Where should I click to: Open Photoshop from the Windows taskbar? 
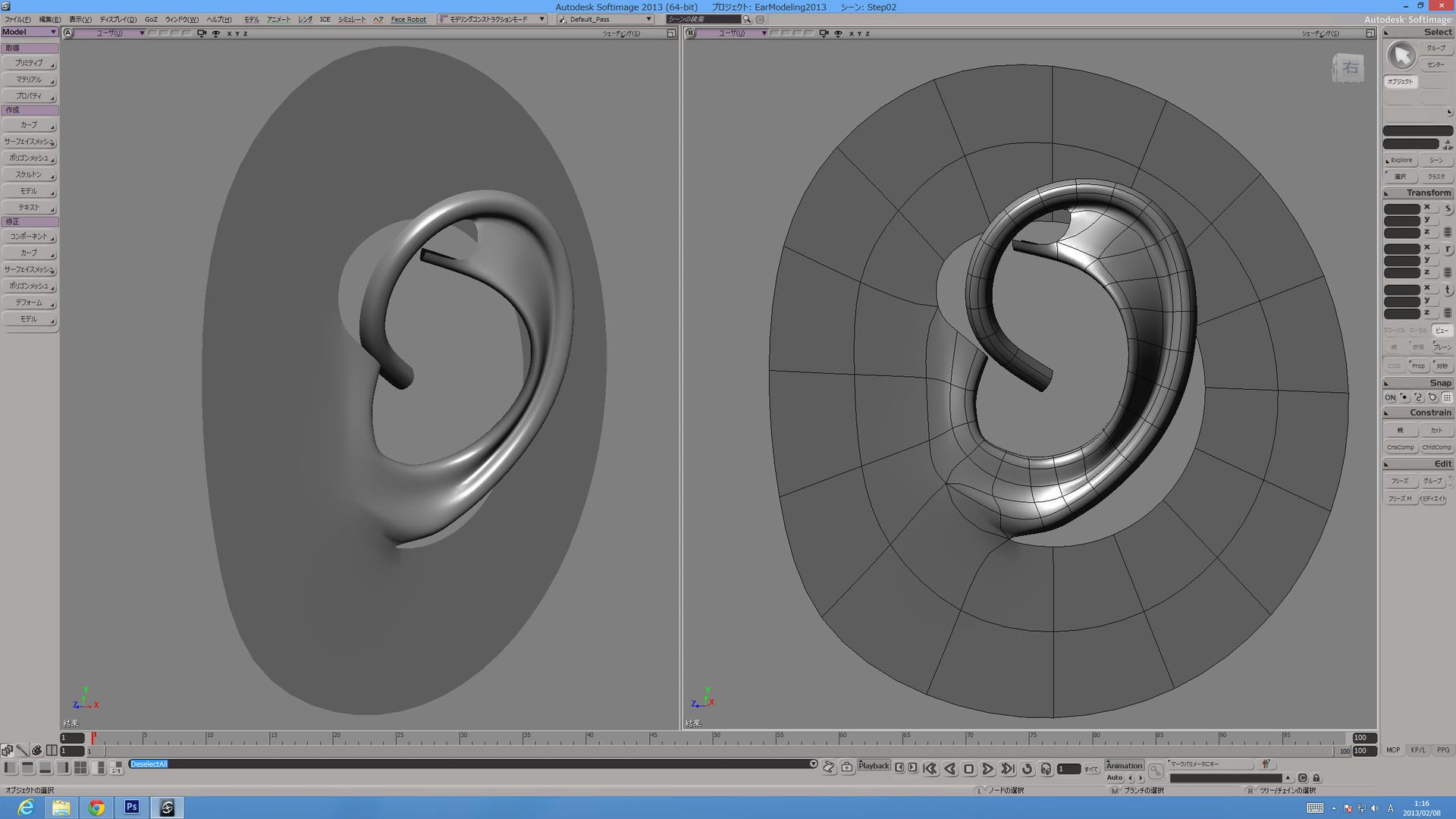[x=131, y=807]
